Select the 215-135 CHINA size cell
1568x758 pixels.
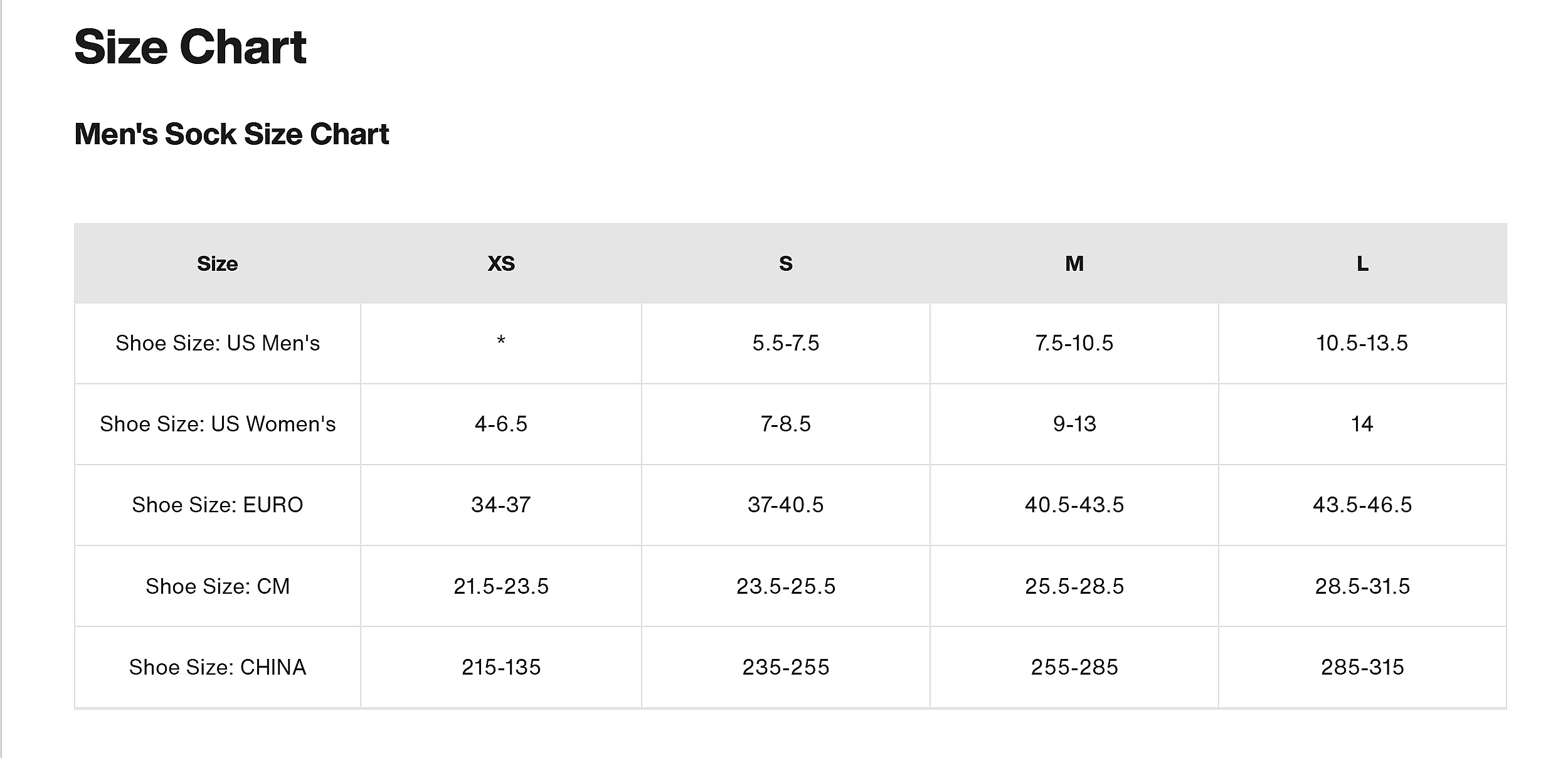[x=501, y=667]
